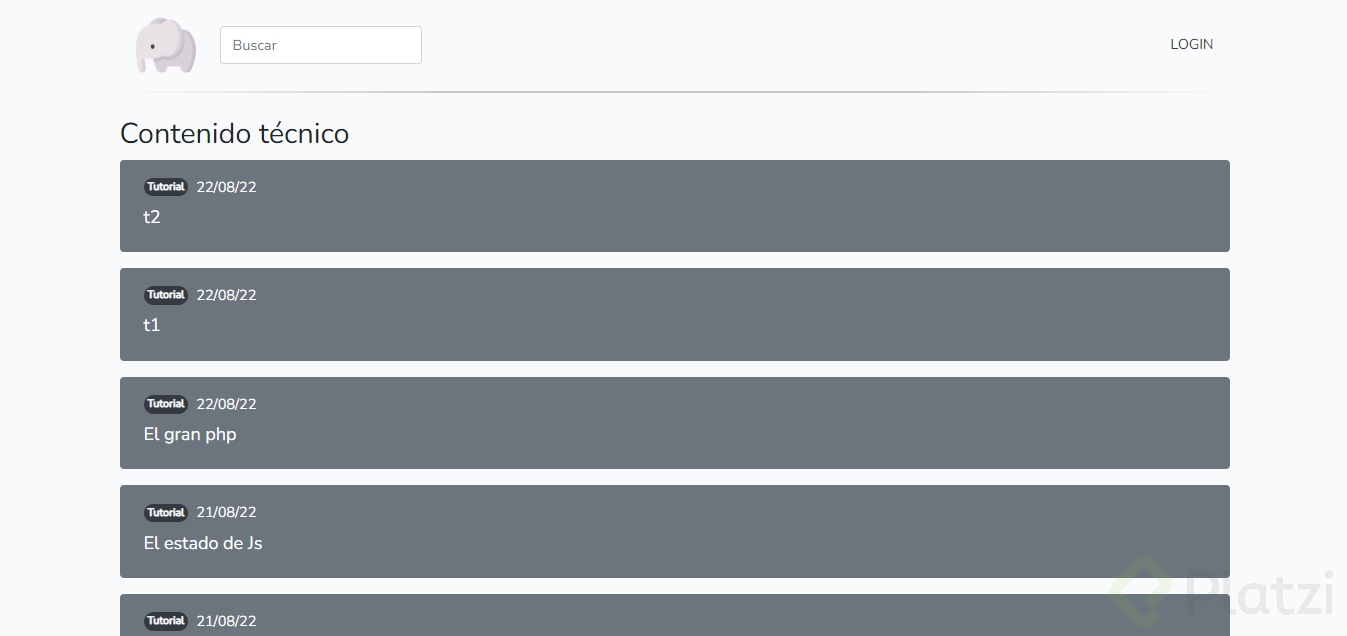Image resolution: width=1347 pixels, height=636 pixels.
Task: Click Tutorial badge on the last partially visible post
Action: 166,621
